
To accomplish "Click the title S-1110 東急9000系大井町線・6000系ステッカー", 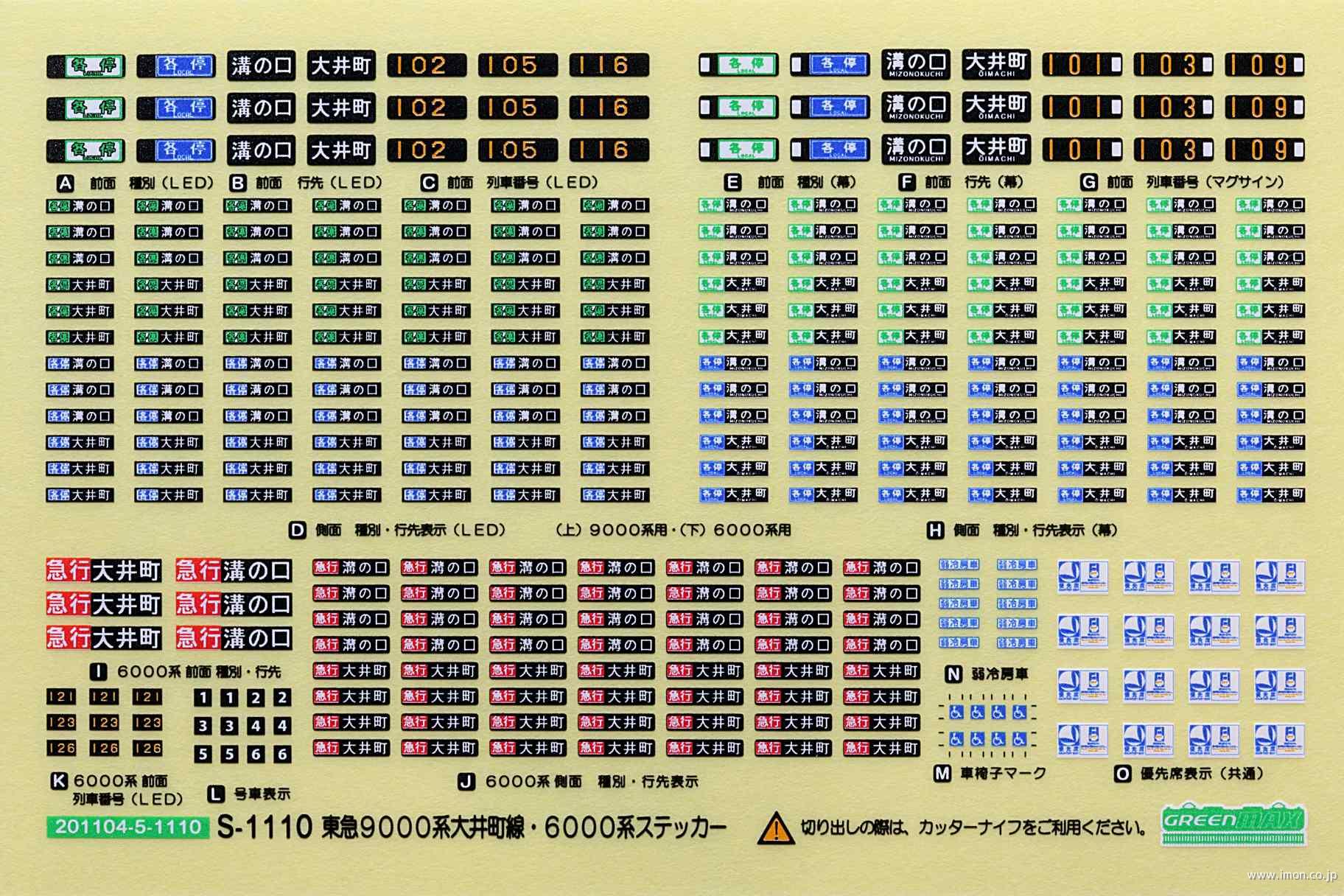I will [x=472, y=827].
